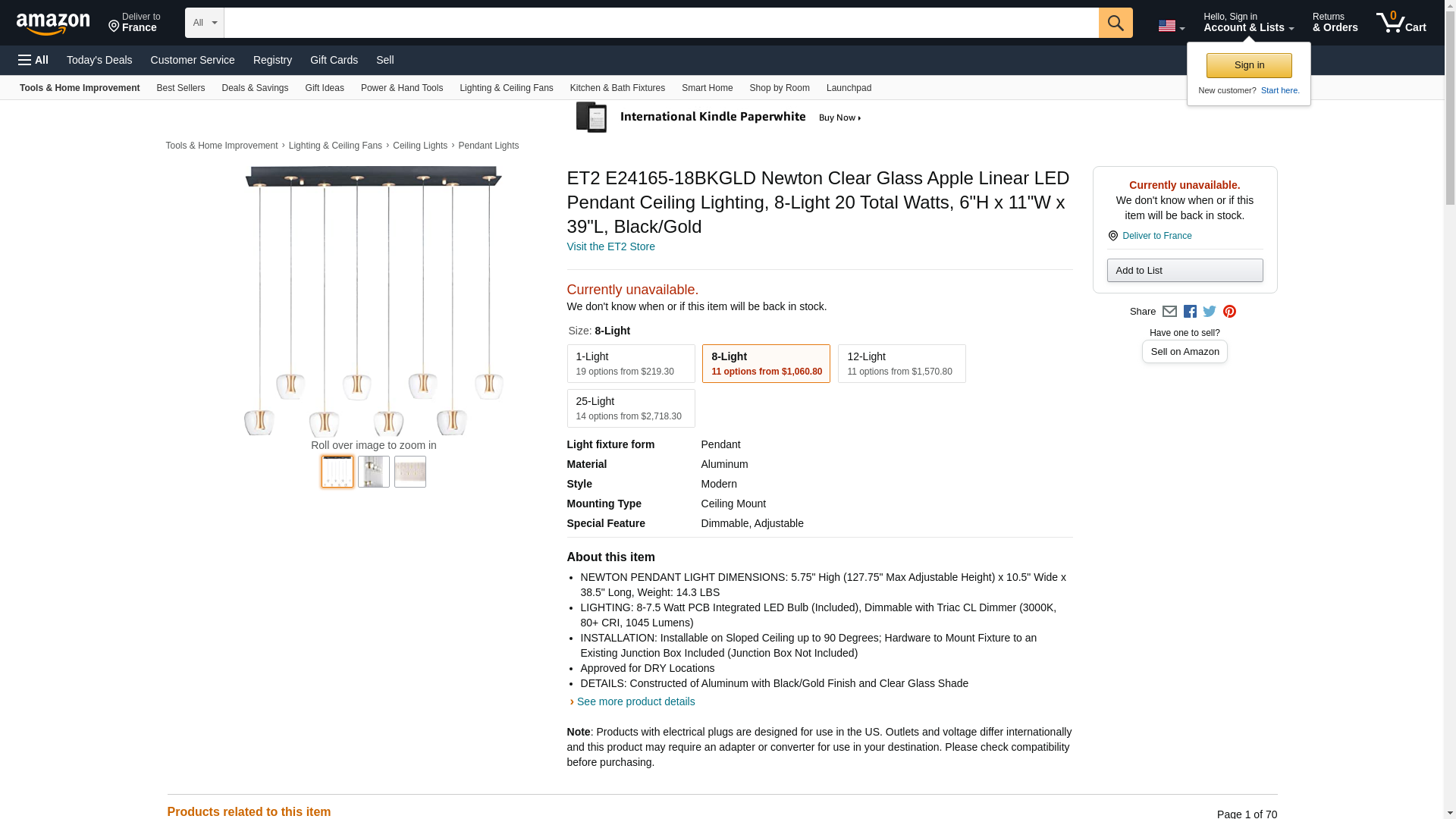The width and height of the screenshot is (1456, 819).
Task: Share product on Pinterest icon
Action: (x=1229, y=312)
